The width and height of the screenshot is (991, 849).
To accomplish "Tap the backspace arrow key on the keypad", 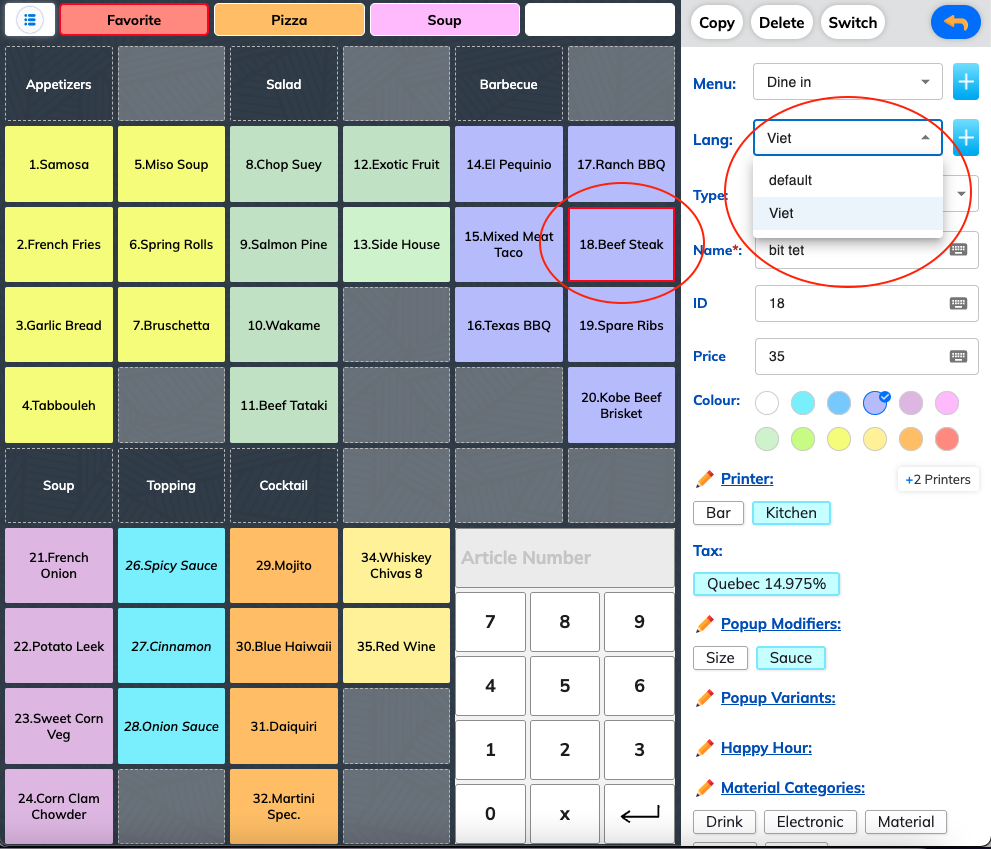I will (x=640, y=814).
